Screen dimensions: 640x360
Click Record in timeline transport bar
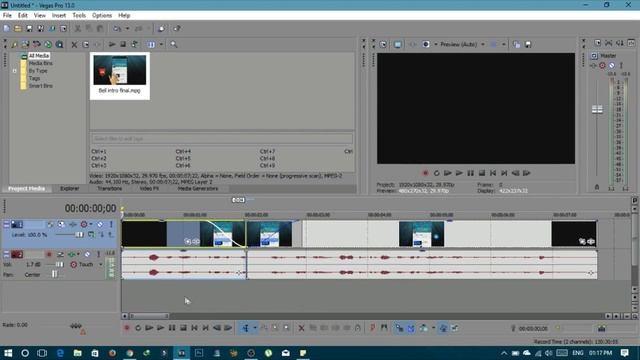[127, 328]
